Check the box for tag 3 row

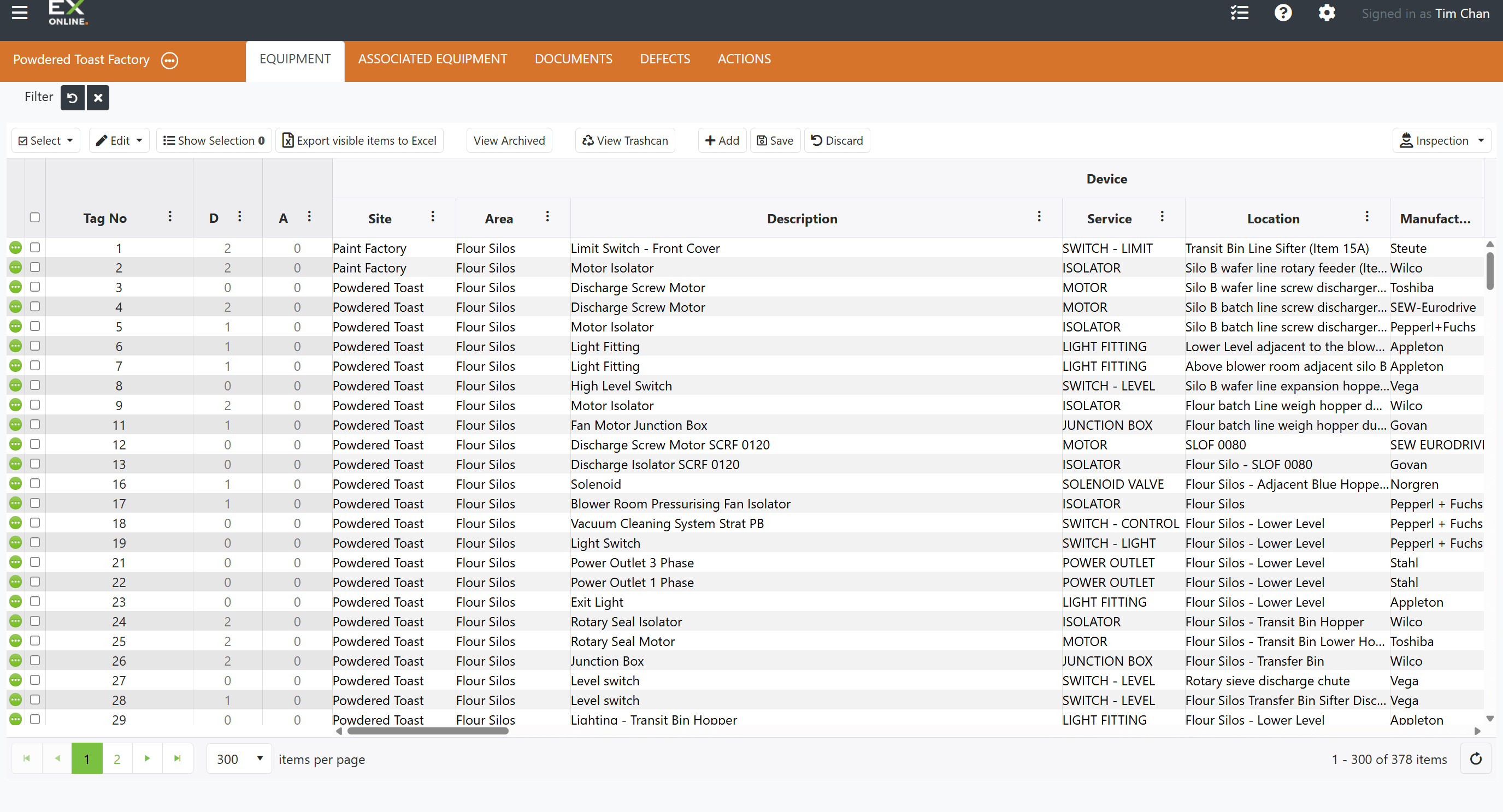point(35,287)
